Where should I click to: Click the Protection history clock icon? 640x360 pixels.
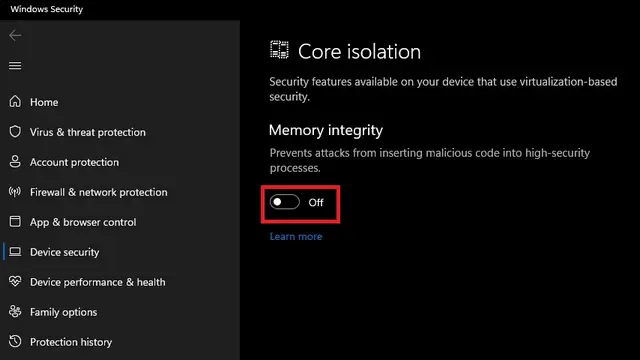[x=15, y=341]
